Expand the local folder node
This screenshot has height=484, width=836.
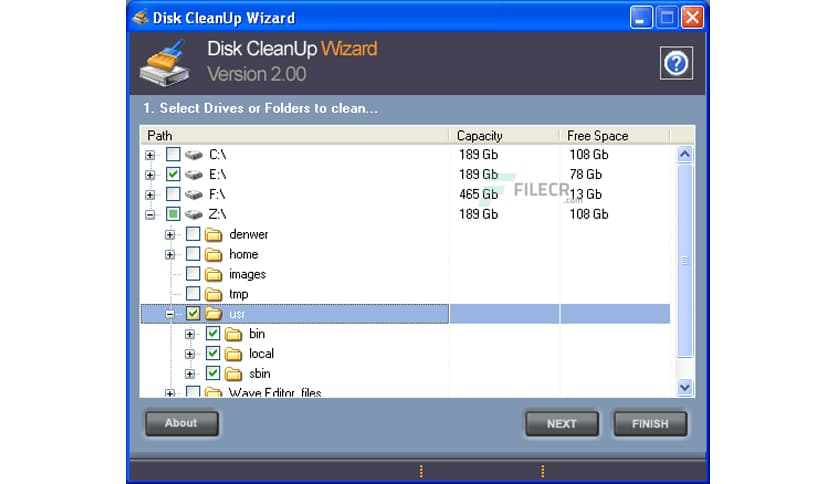(x=190, y=354)
